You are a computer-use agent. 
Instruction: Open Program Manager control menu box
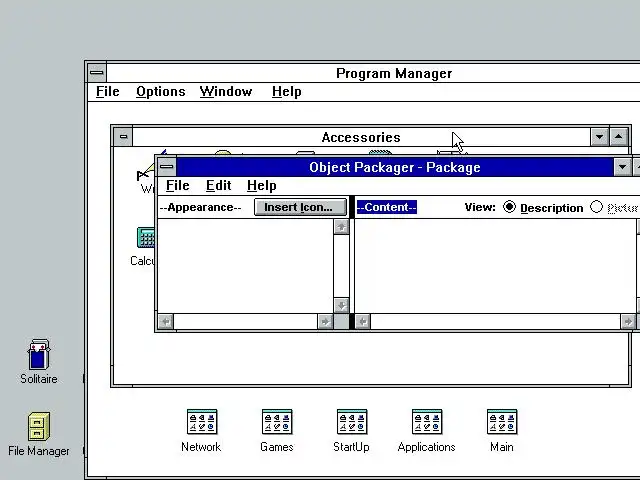pyautogui.click(x=97, y=73)
